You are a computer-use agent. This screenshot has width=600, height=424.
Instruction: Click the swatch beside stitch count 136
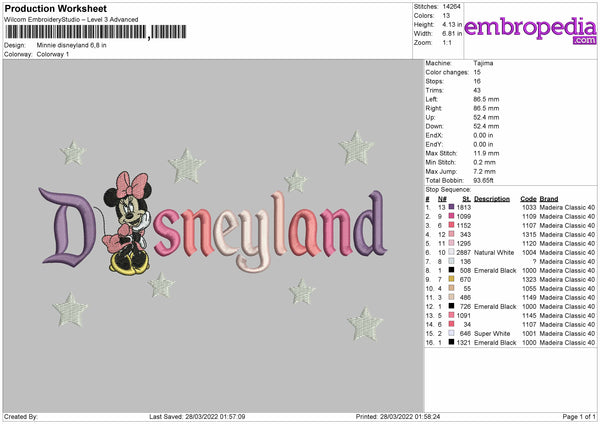[451, 261]
